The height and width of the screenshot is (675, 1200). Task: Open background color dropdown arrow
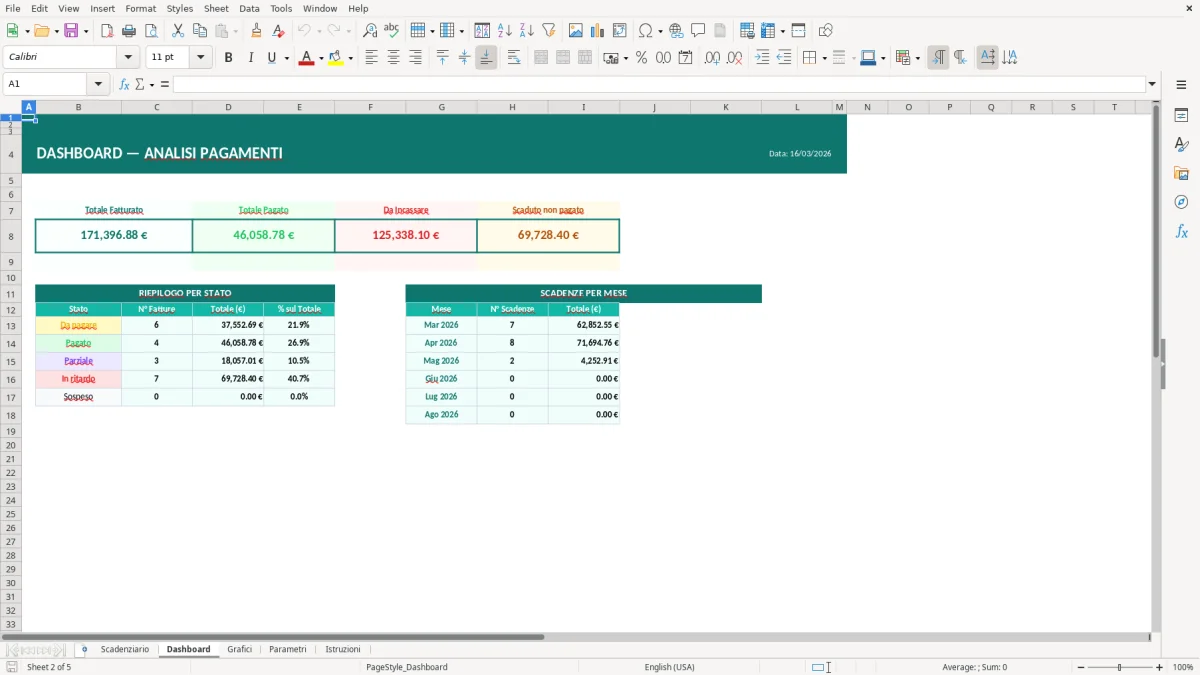[x=350, y=58]
